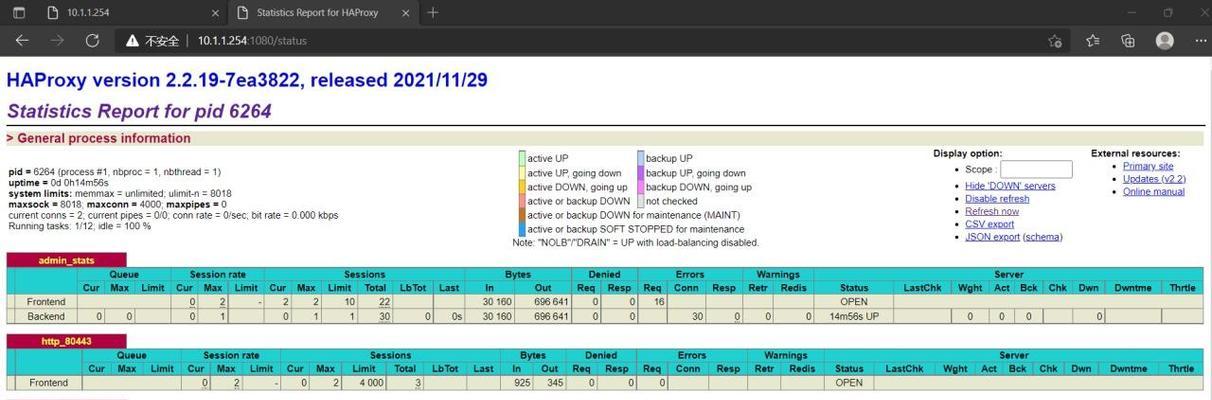Close the Statistics Report for HAProxy tab

(405, 13)
